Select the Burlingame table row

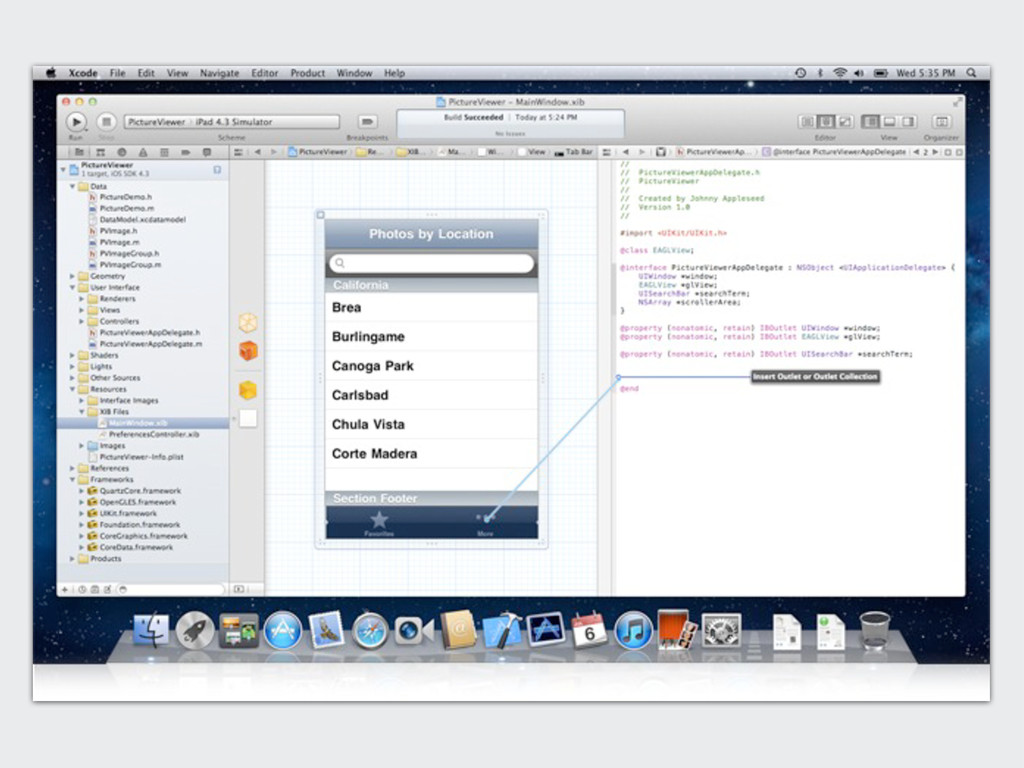431,337
